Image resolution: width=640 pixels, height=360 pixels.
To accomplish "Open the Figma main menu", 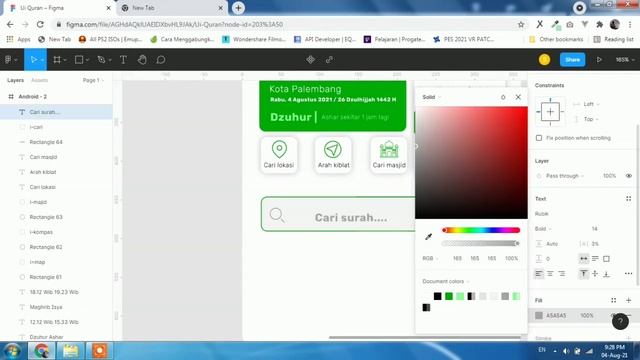I will 11,60.
